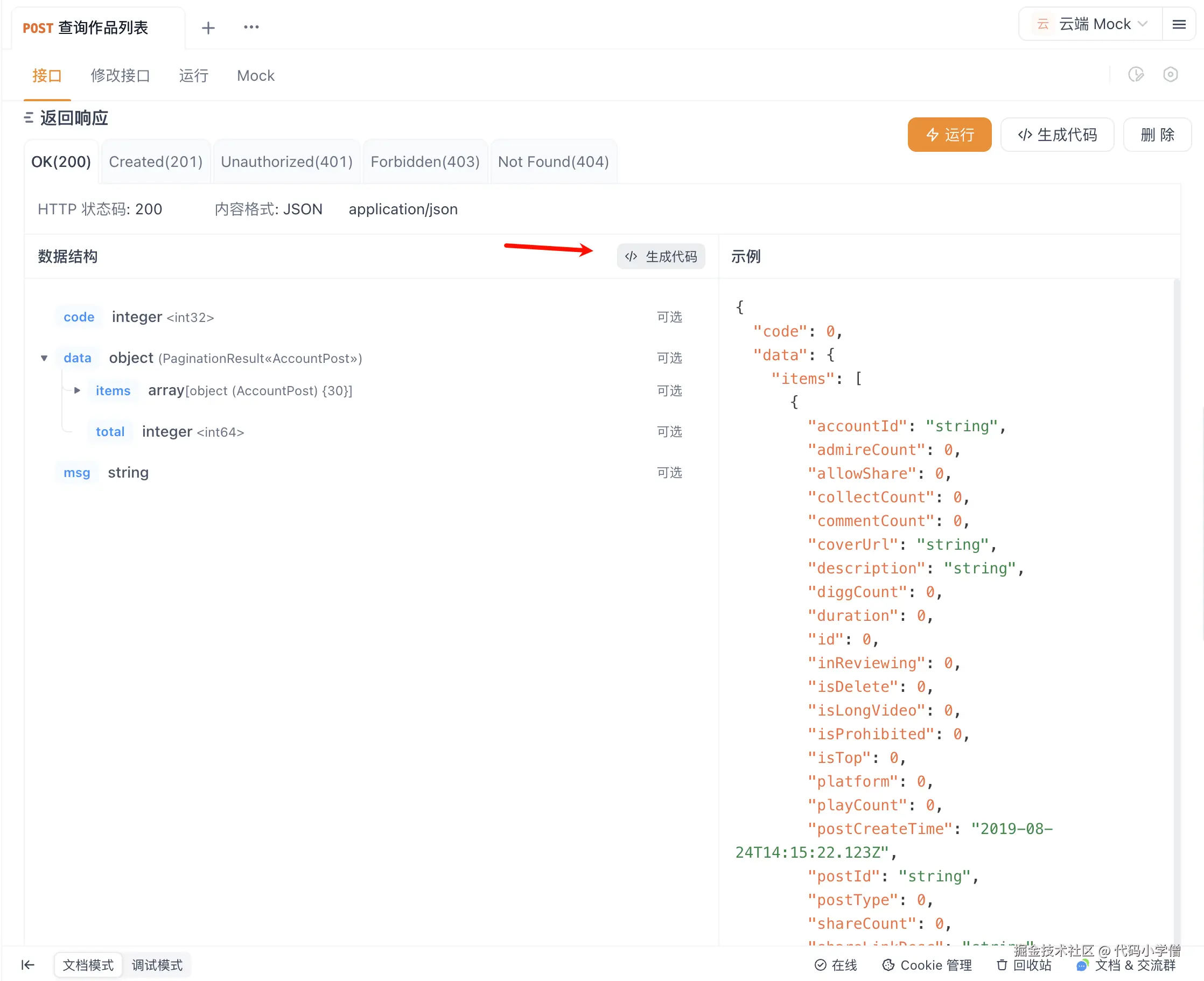The image size is (1204, 981).
Task: Select the Unauthorized(401) response tab
Action: click(286, 162)
